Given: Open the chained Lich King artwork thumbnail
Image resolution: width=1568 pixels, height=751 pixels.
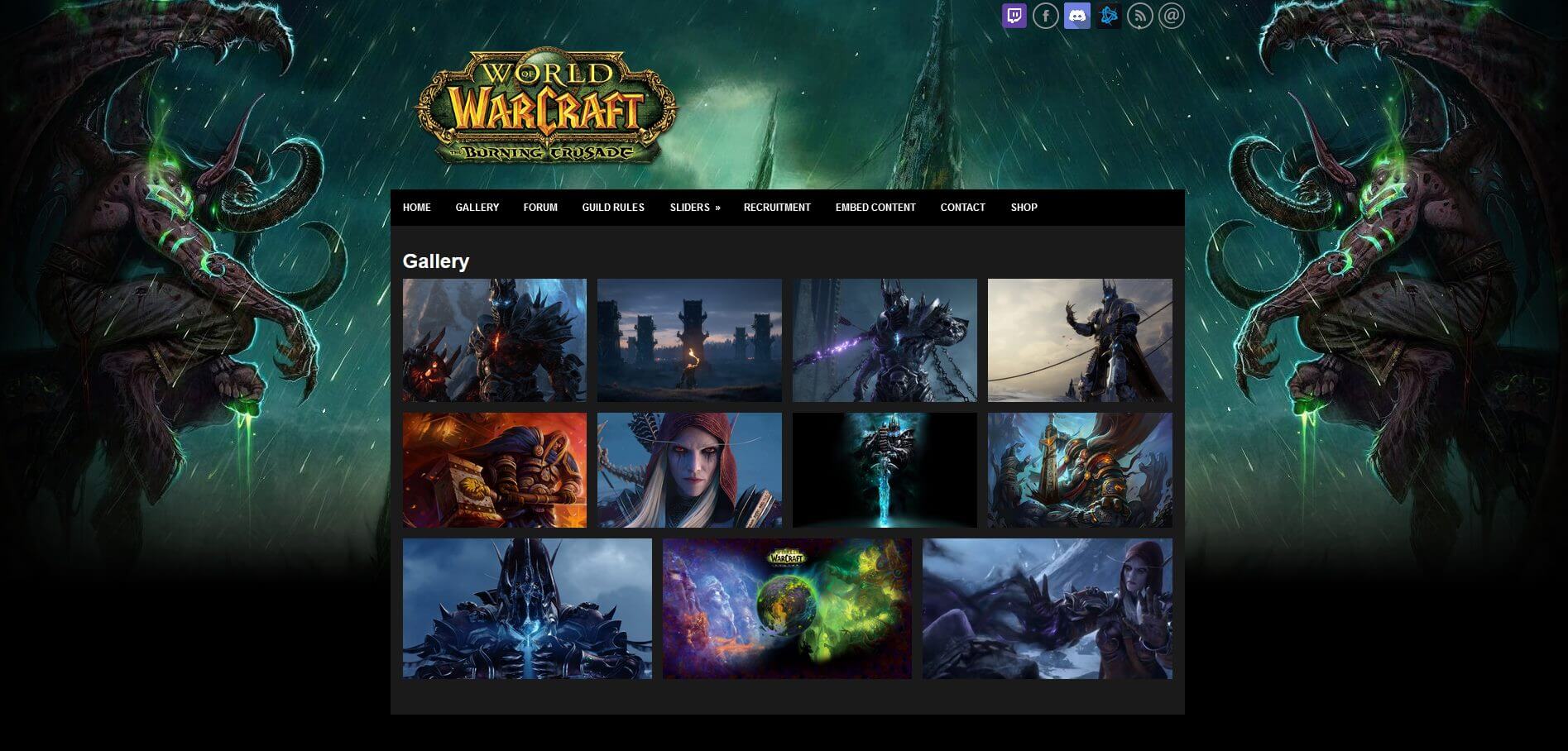Looking at the screenshot, I should point(885,339).
